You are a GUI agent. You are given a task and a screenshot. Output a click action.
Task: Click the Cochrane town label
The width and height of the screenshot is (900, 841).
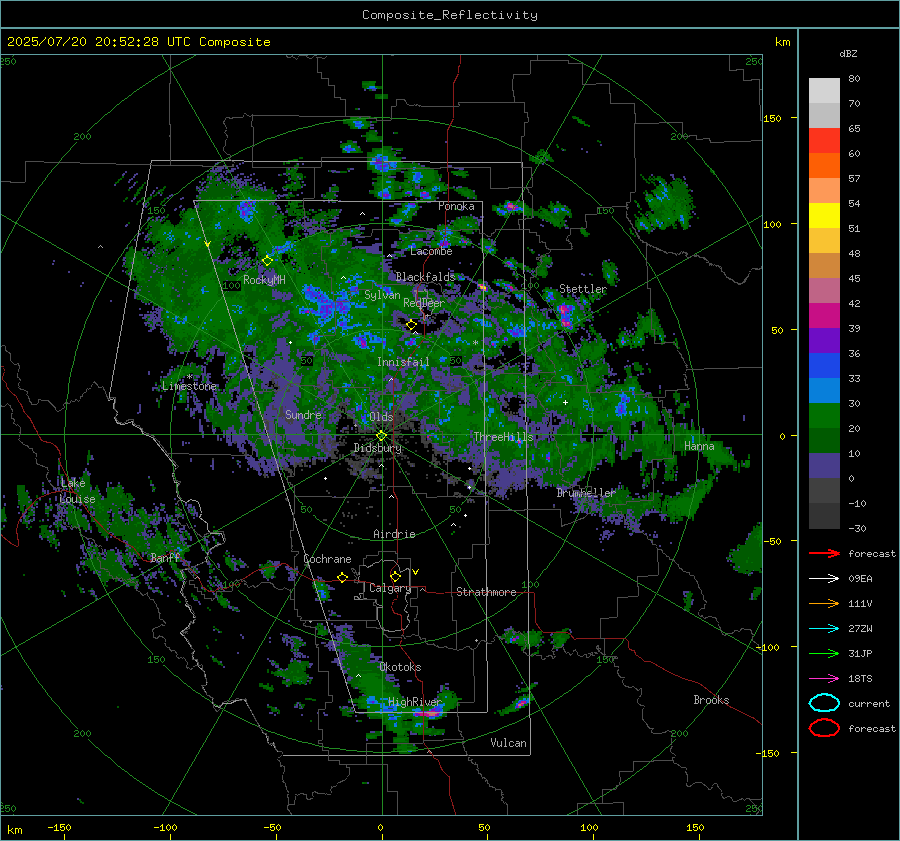327,559
